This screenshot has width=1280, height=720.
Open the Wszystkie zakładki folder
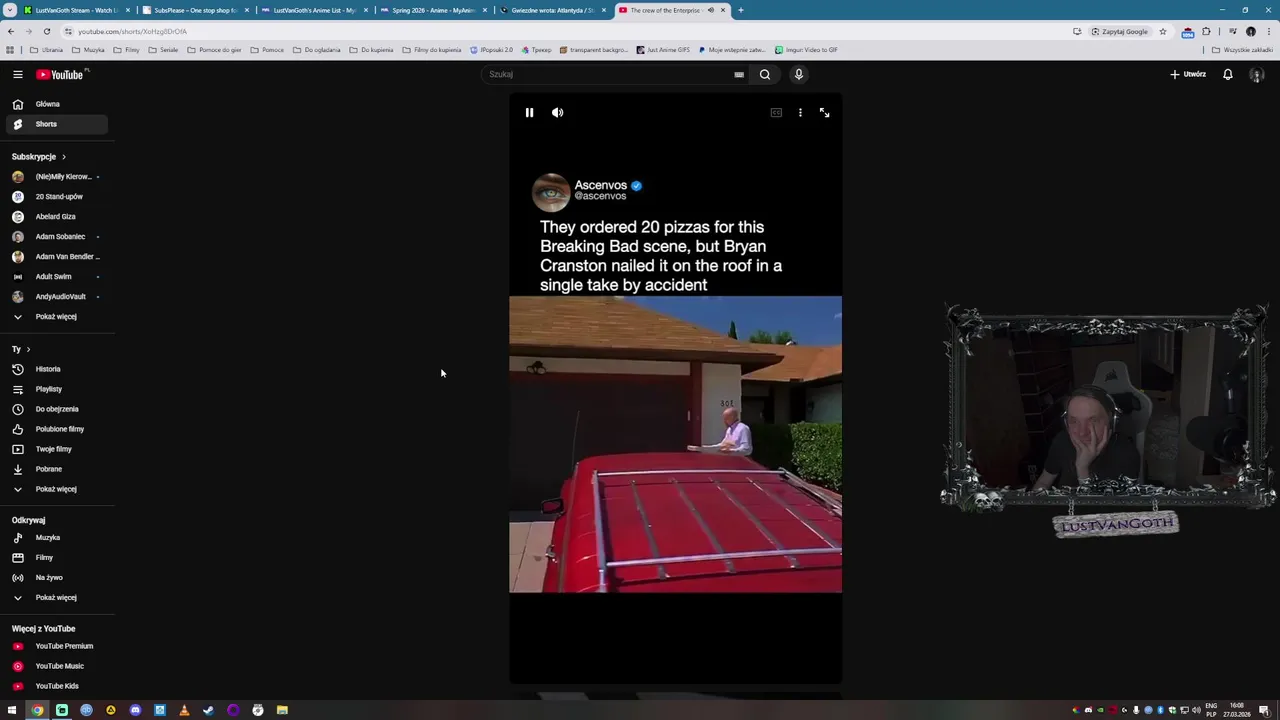1242,49
